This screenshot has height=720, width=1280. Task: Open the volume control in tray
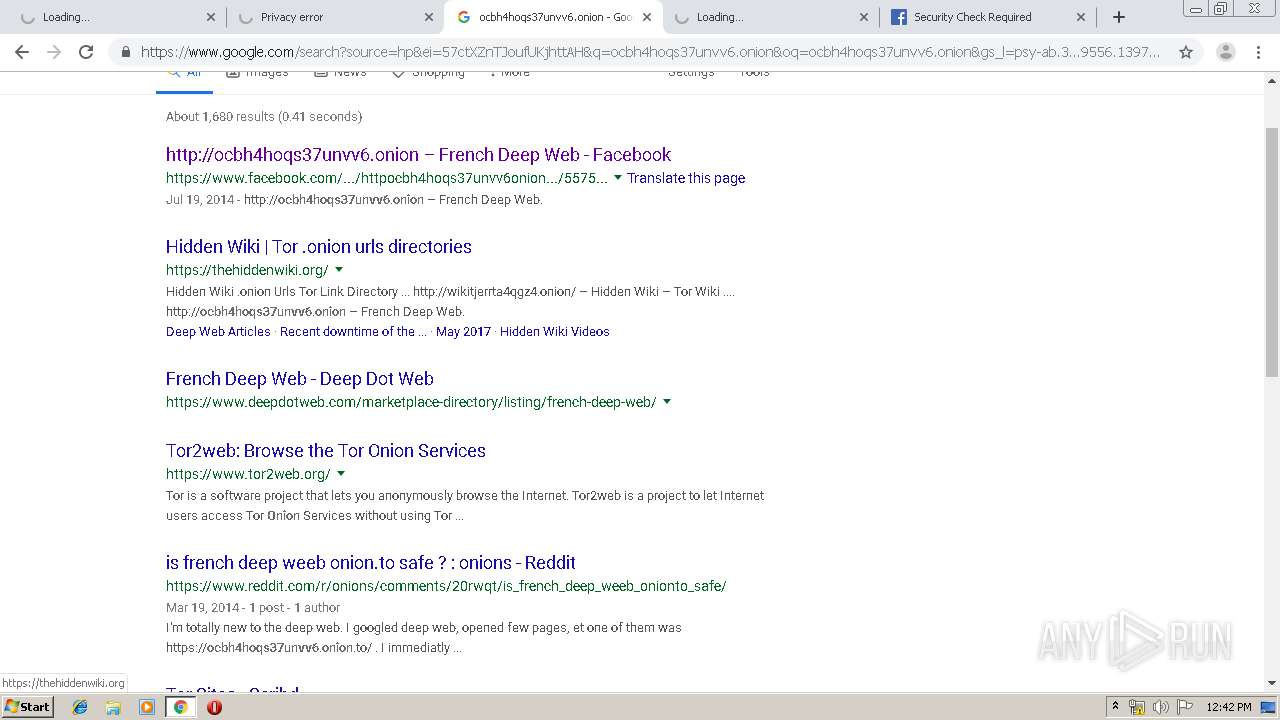point(1160,707)
